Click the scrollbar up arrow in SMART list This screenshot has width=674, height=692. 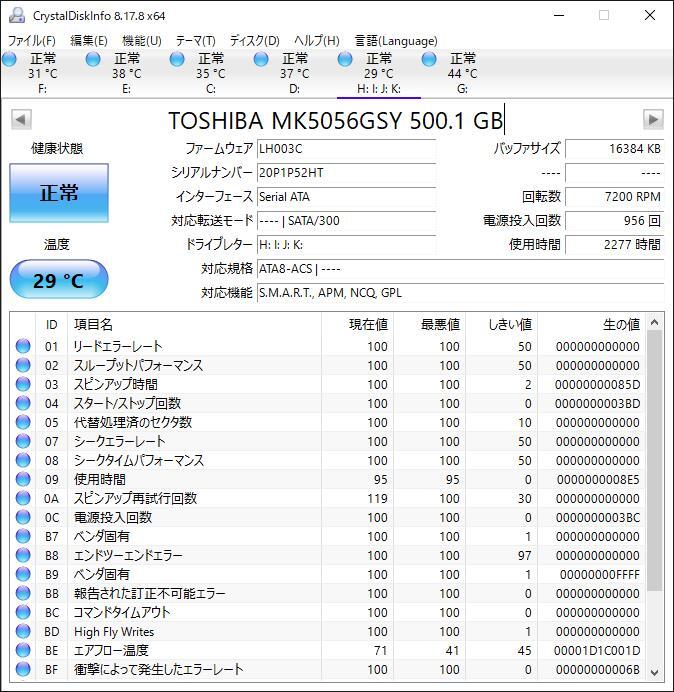tap(655, 323)
